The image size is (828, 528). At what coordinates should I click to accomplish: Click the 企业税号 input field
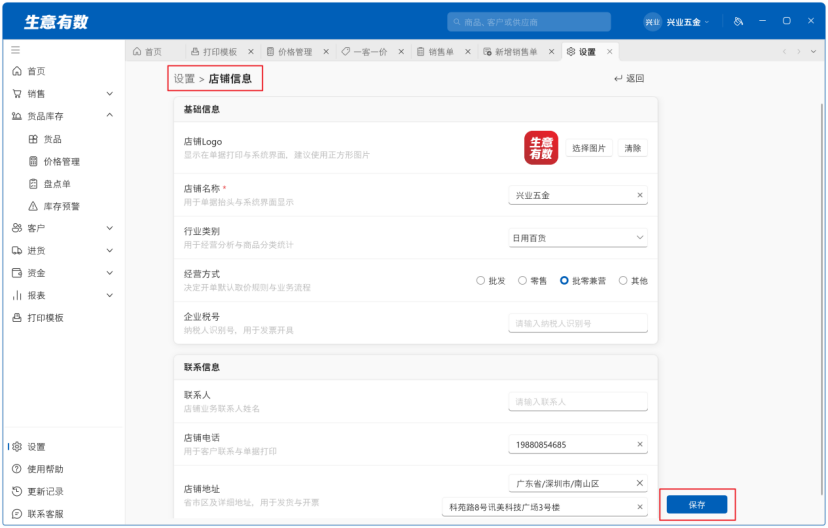pyautogui.click(x=578, y=323)
